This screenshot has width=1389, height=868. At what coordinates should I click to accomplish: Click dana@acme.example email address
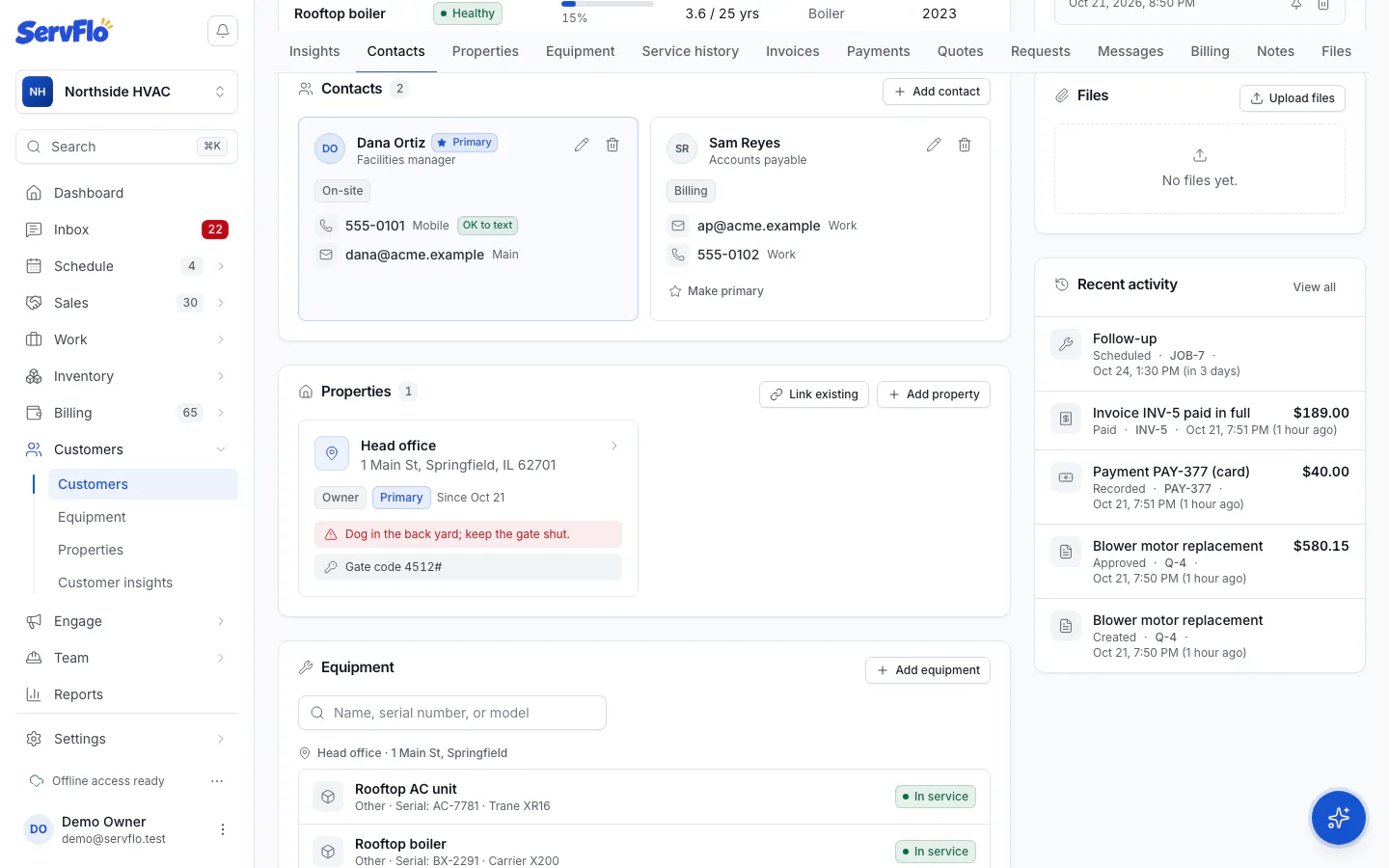pyautogui.click(x=415, y=255)
